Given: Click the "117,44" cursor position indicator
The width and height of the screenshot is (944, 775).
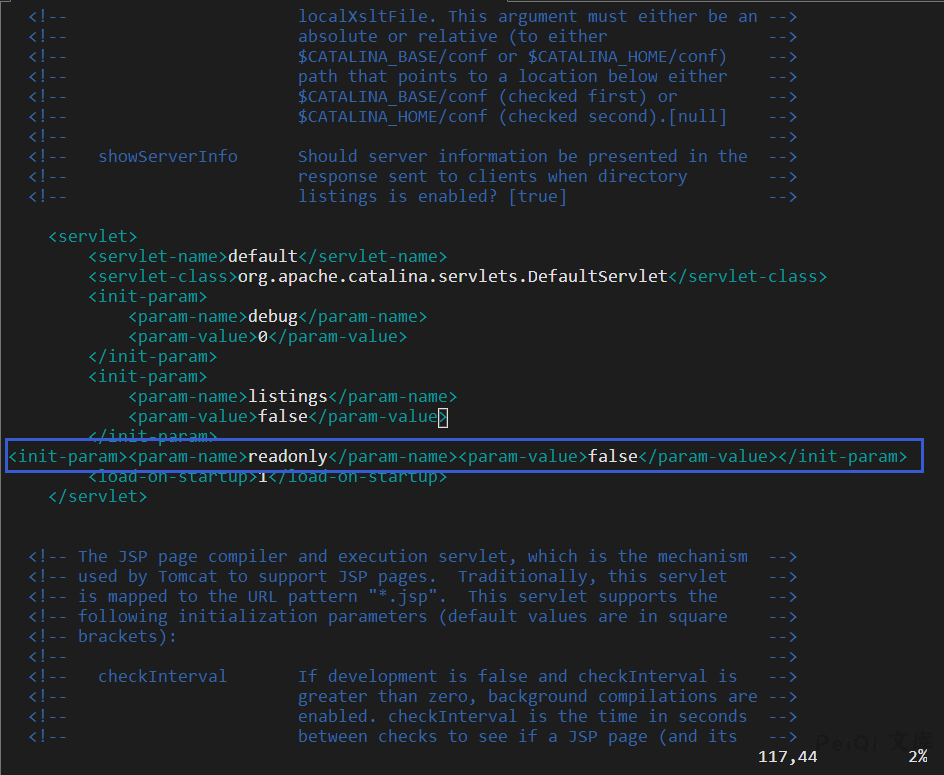Looking at the screenshot, I should click(x=787, y=757).
